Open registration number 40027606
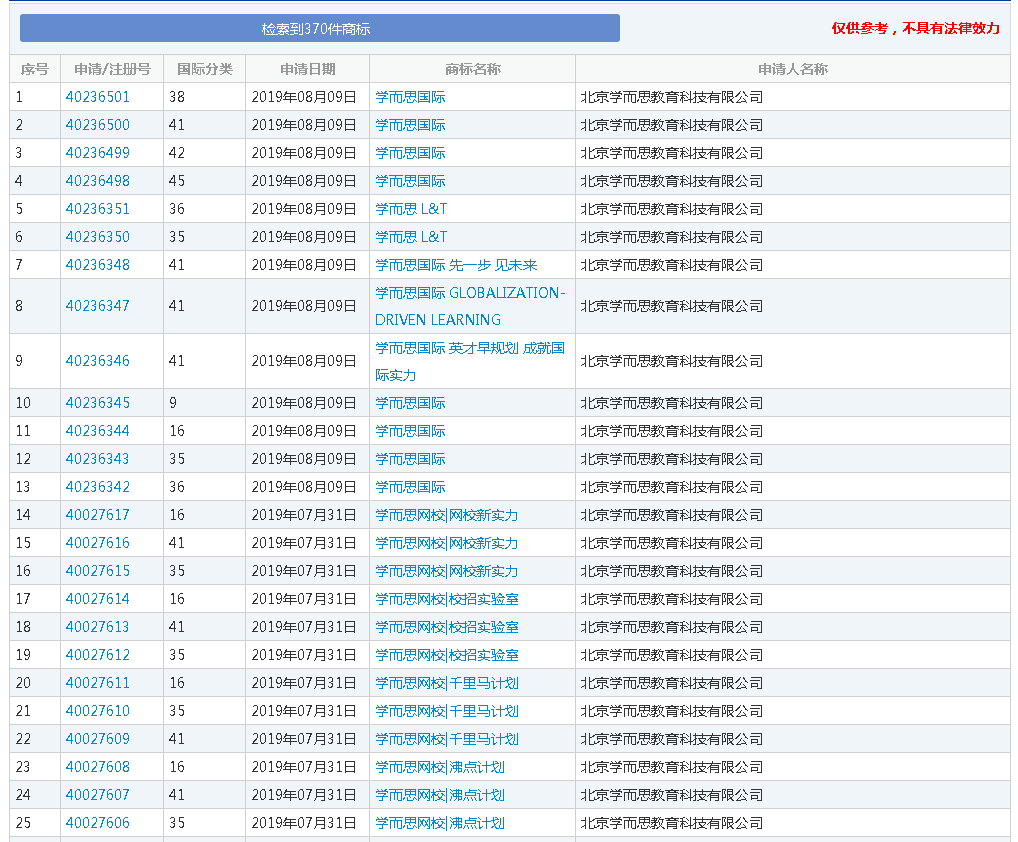The image size is (1018, 842). (x=97, y=823)
